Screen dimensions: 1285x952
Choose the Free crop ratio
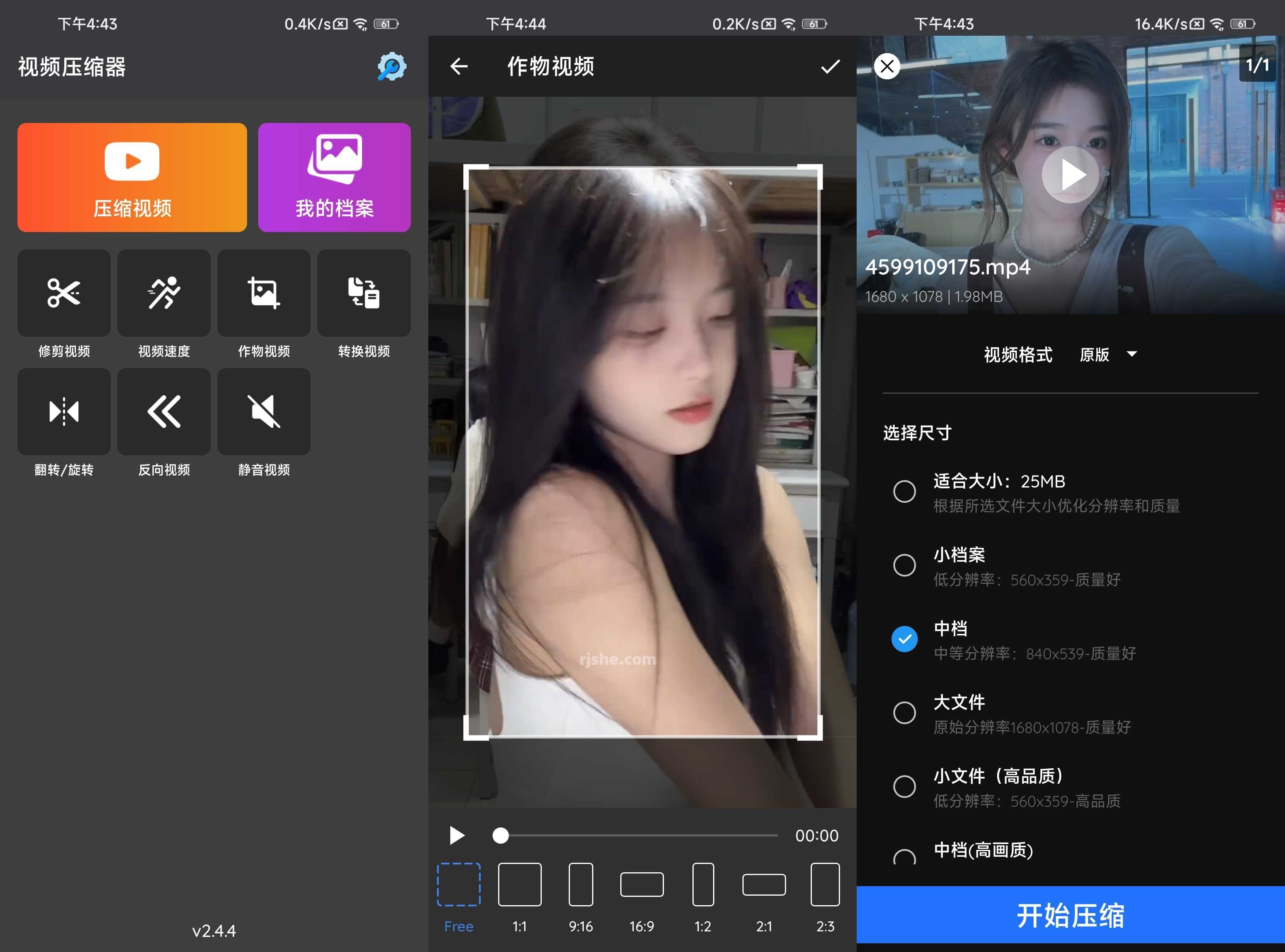458,885
